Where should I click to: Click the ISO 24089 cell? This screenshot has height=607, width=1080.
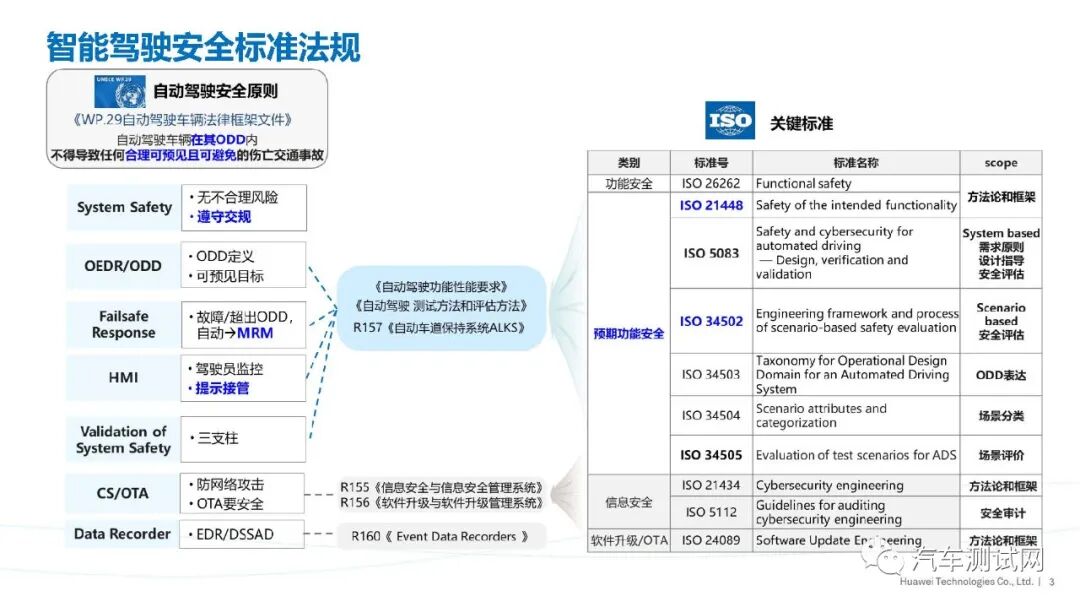pos(712,540)
